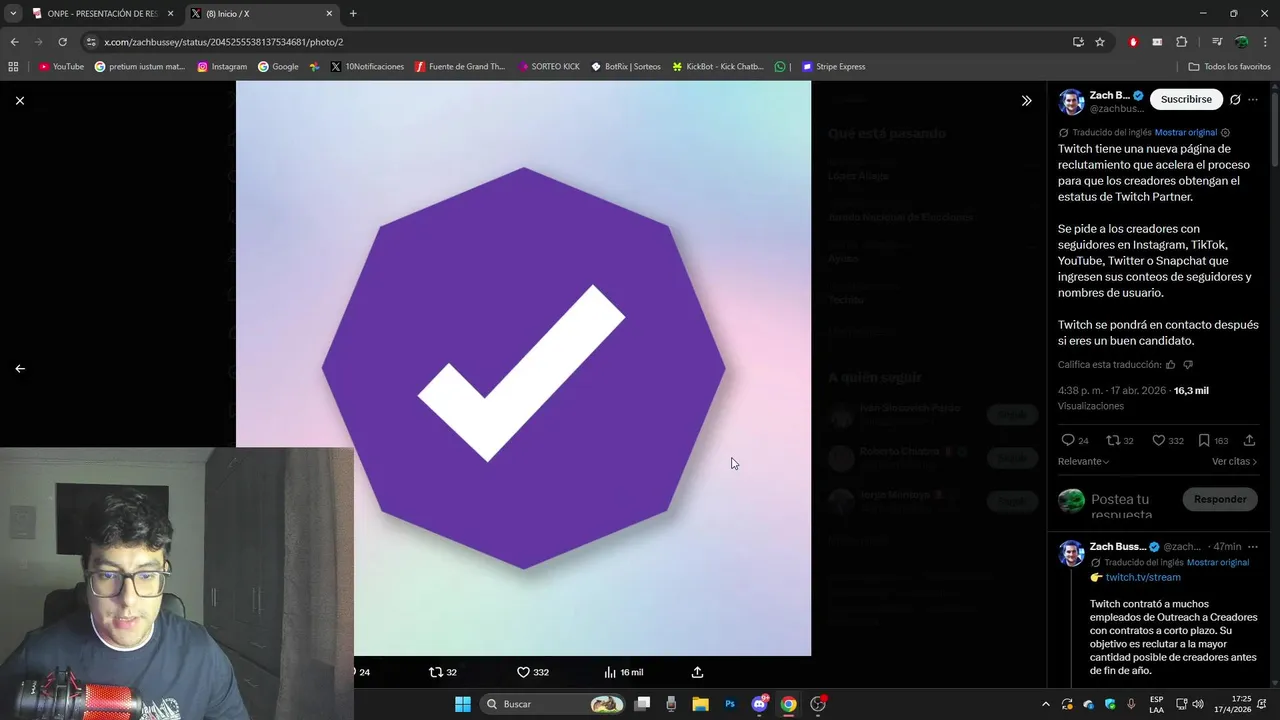The image size is (1280, 720).
Task: Rate the translation with thumbs down
Action: click(1188, 365)
